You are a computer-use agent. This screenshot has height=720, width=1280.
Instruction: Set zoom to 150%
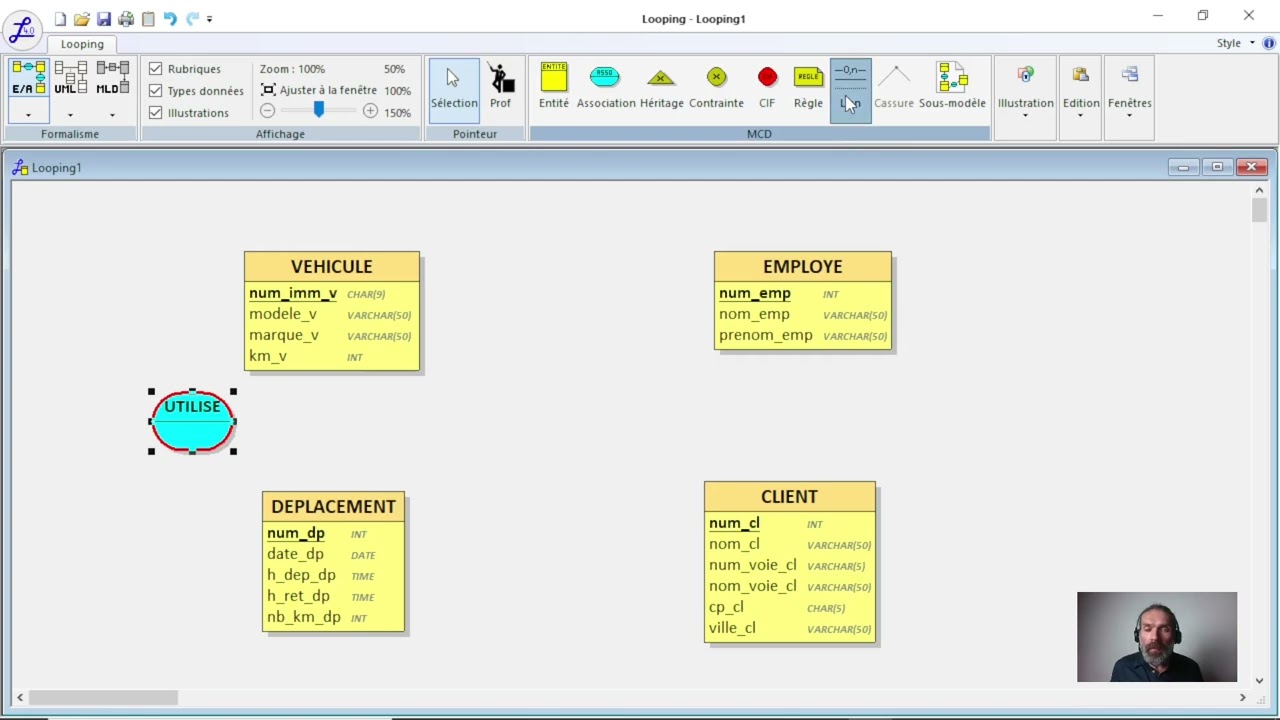(x=397, y=113)
